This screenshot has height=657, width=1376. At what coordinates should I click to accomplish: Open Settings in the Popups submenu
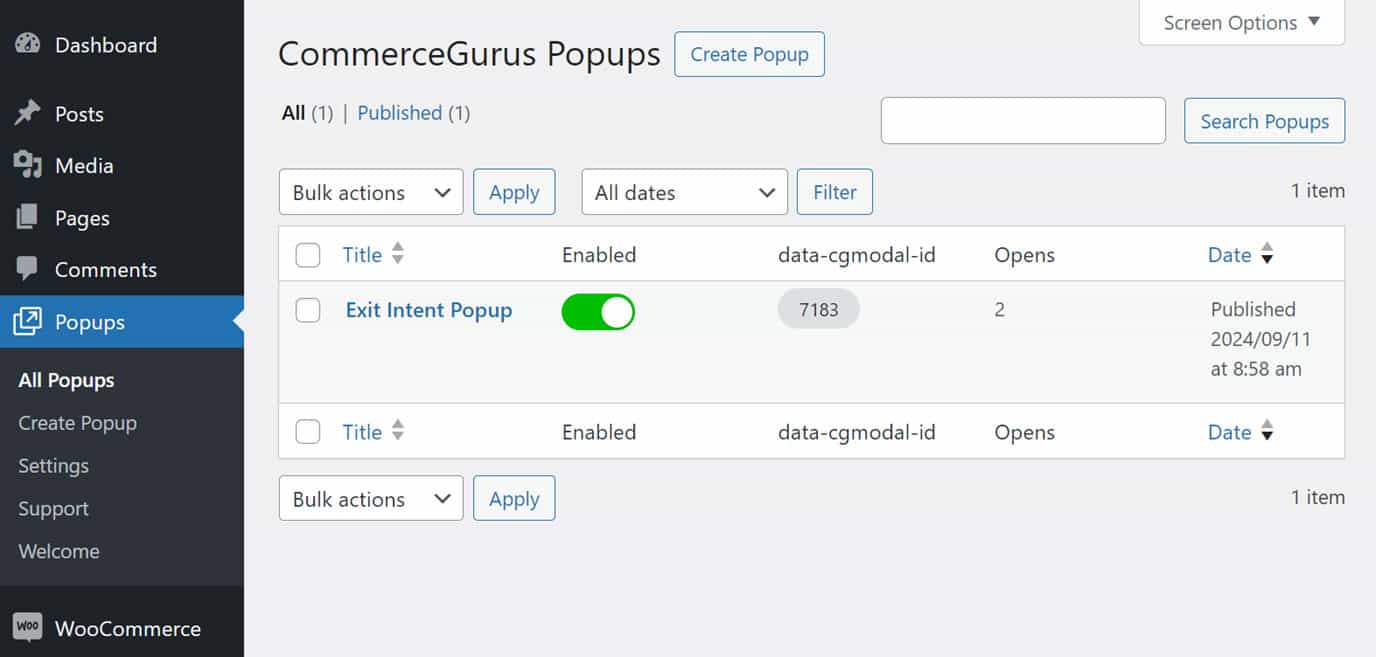[53, 465]
